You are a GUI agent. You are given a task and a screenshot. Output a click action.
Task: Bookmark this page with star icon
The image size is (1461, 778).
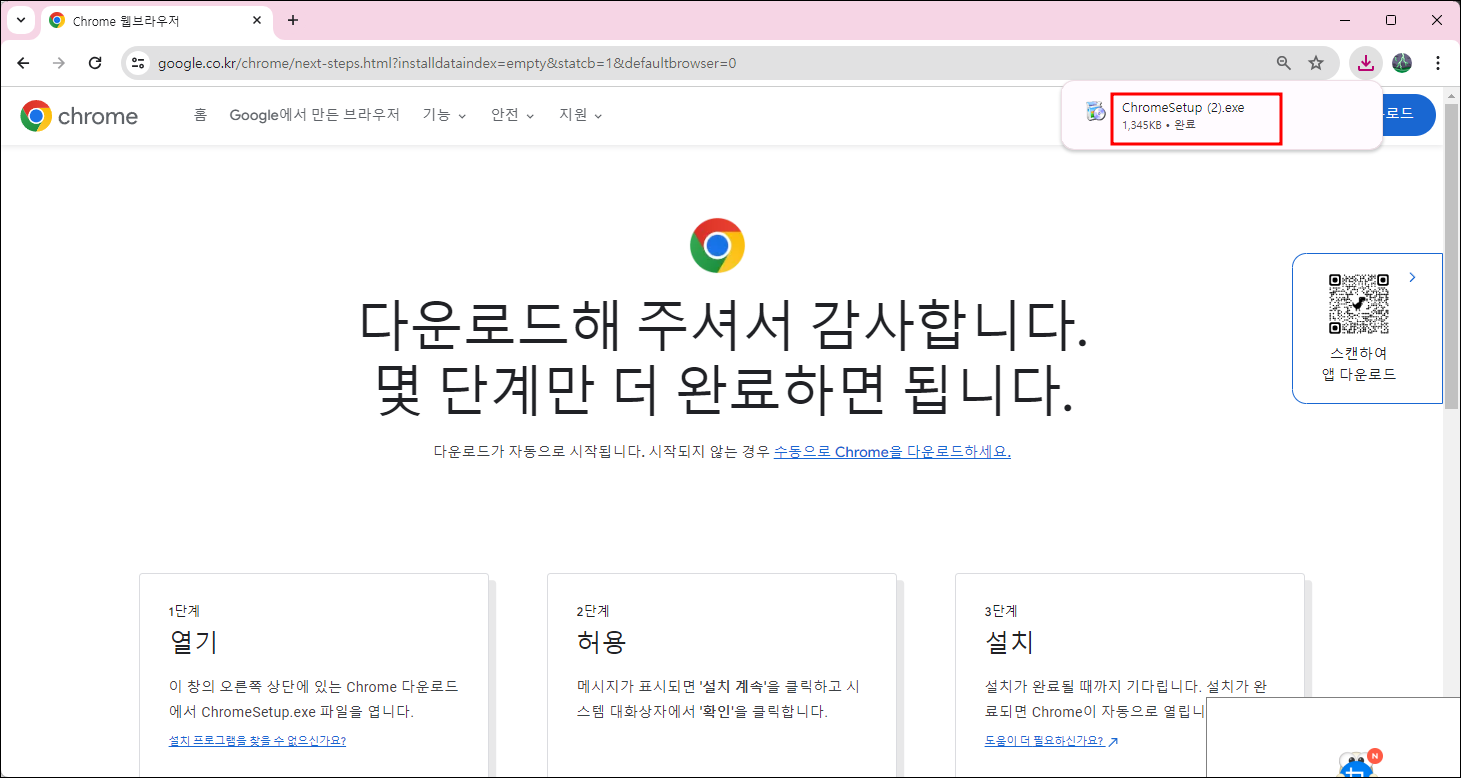tap(1316, 63)
